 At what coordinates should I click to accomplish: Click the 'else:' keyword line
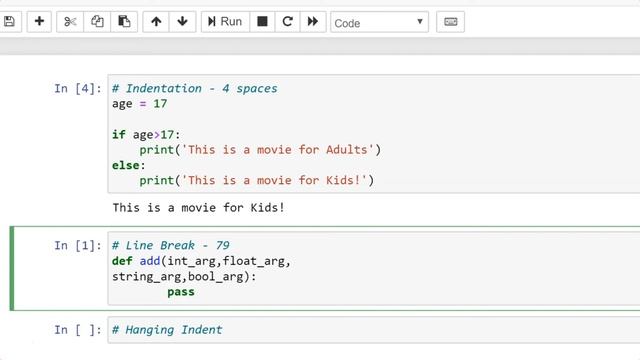pos(129,165)
